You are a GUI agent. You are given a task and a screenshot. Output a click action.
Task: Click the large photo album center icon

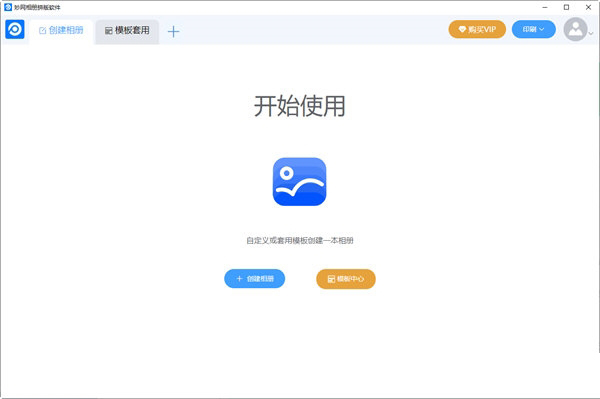pyautogui.click(x=299, y=182)
